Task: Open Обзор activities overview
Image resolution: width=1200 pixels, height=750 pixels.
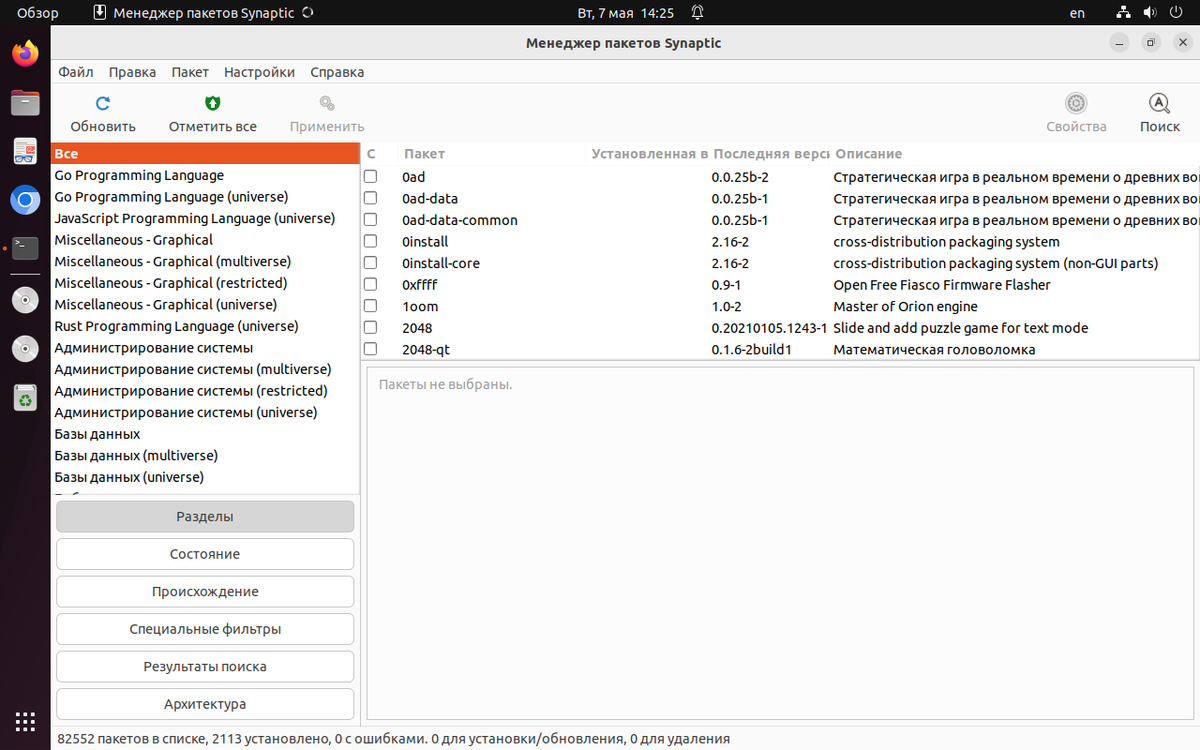Action: tap(38, 13)
